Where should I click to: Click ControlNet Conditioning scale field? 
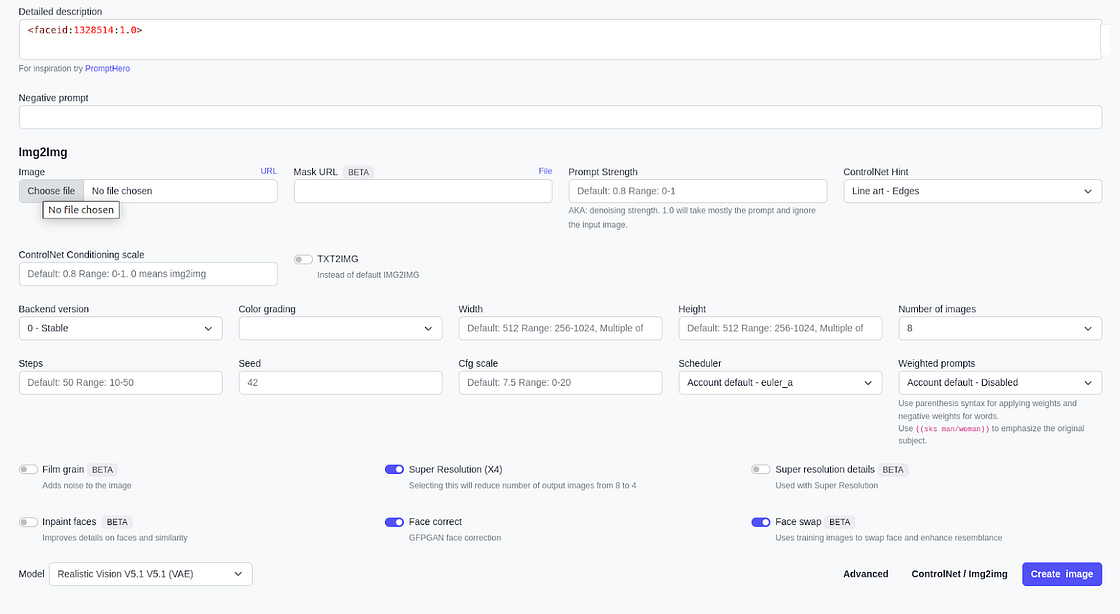(x=148, y=274)
